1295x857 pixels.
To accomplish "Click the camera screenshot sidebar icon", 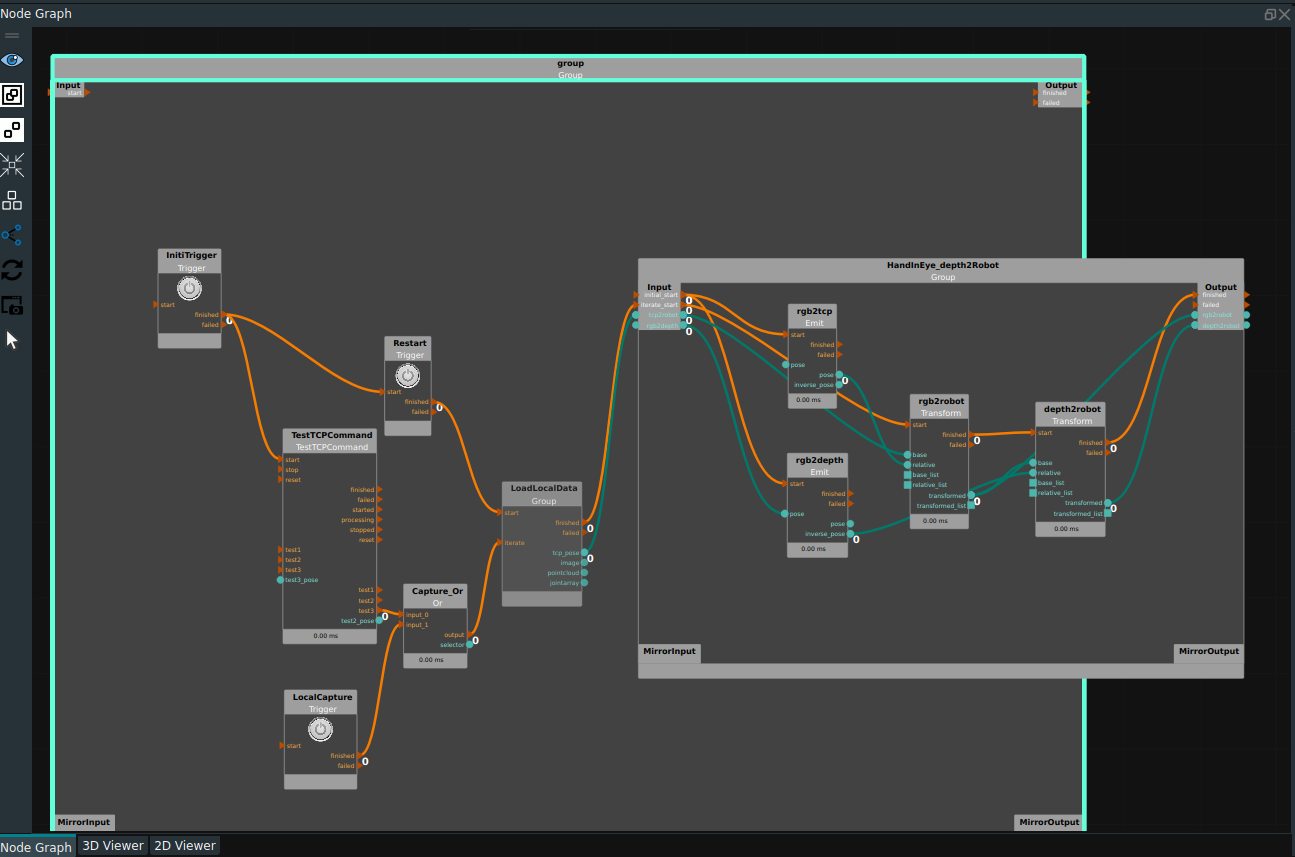I will (12, 305).
